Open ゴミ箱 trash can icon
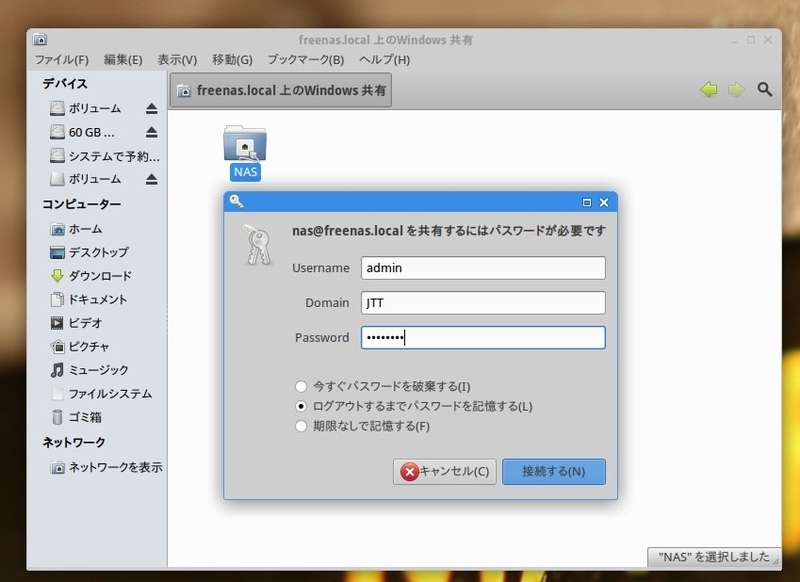The image size is (800, 582). point(57,417)
